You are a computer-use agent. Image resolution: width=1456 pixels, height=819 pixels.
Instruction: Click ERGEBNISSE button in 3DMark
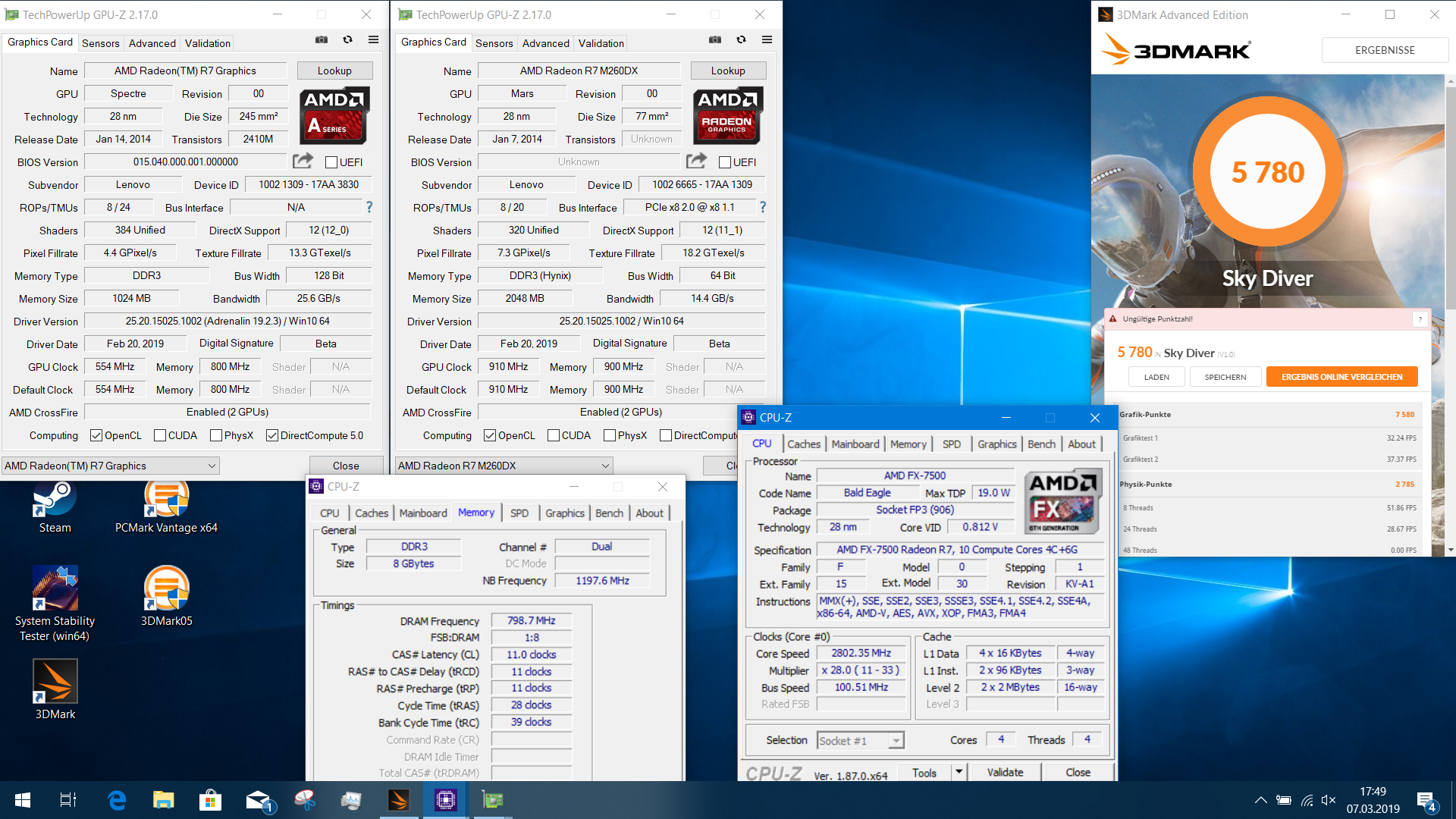[x=1385, y=50]
